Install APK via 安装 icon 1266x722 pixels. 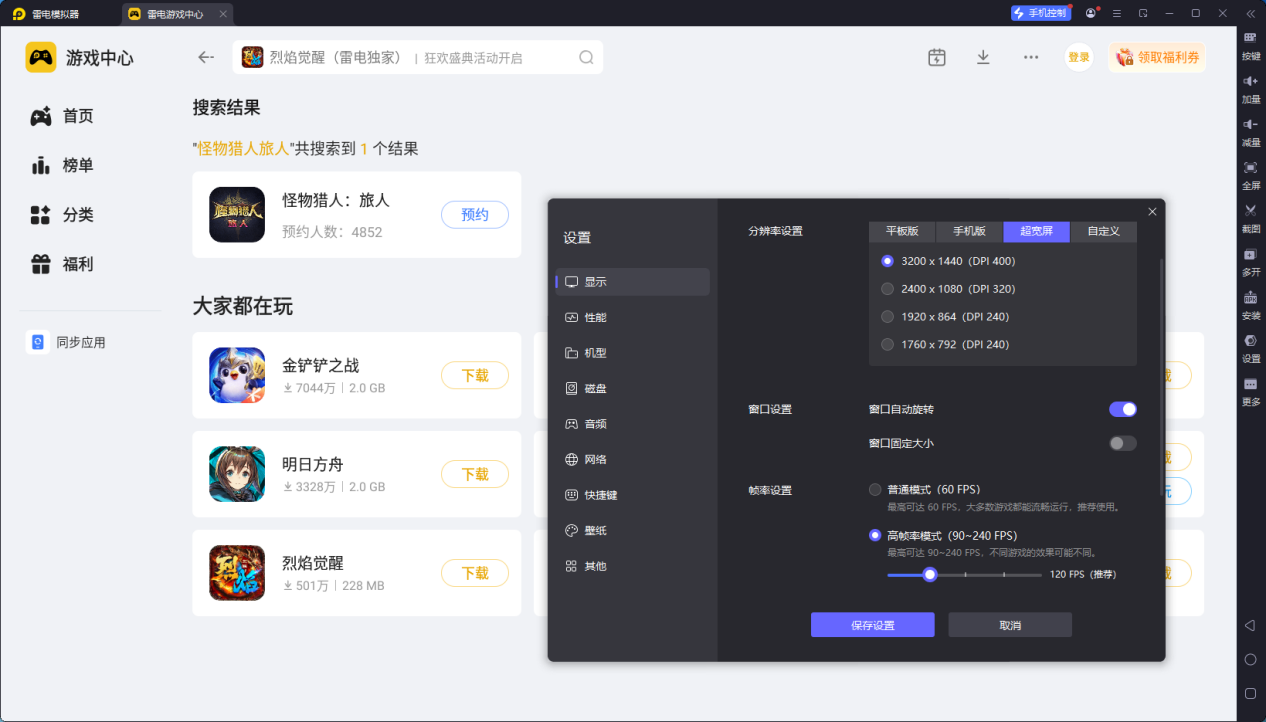[x=1250, y=298]
